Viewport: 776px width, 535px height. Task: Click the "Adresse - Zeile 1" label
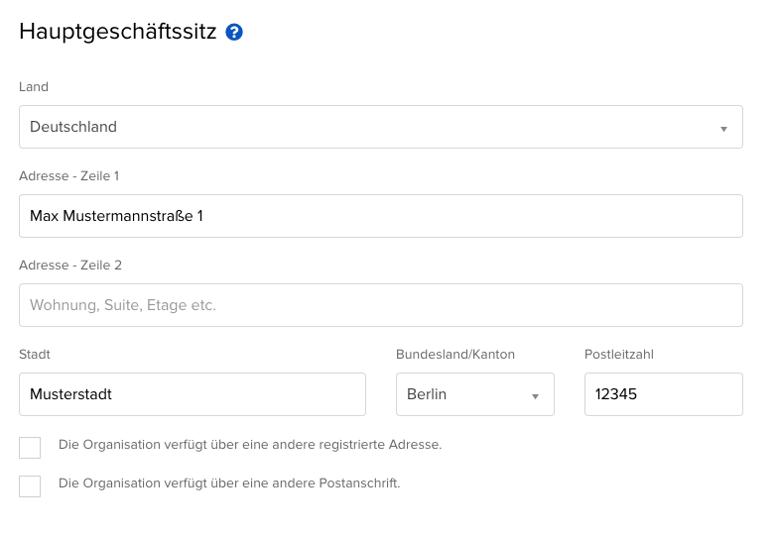tap(69, 176)
